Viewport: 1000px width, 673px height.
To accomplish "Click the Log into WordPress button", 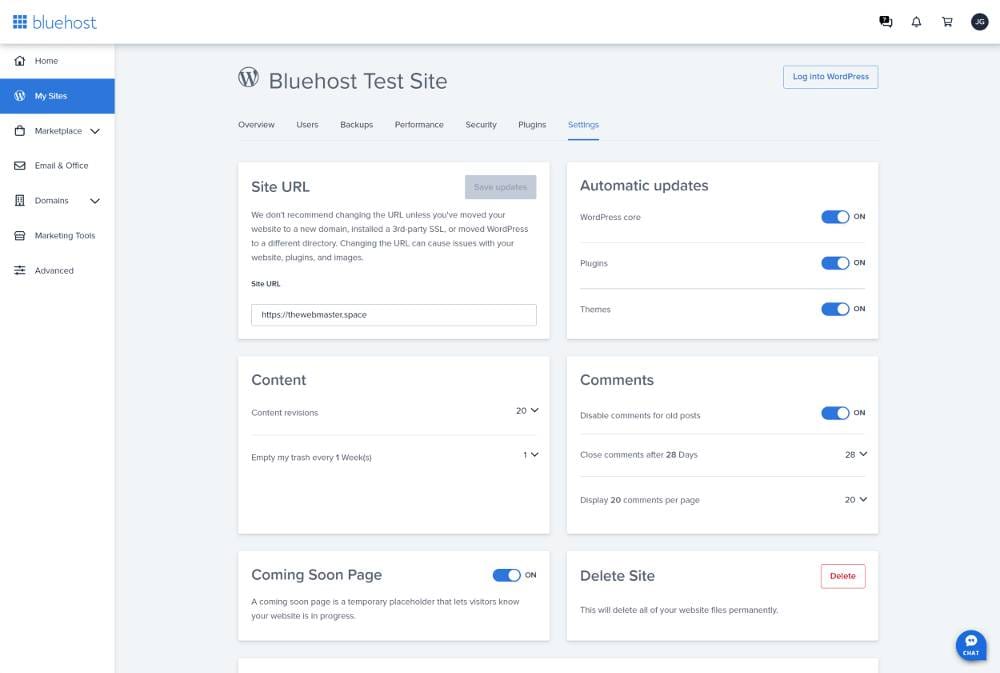I will point(830,76).
